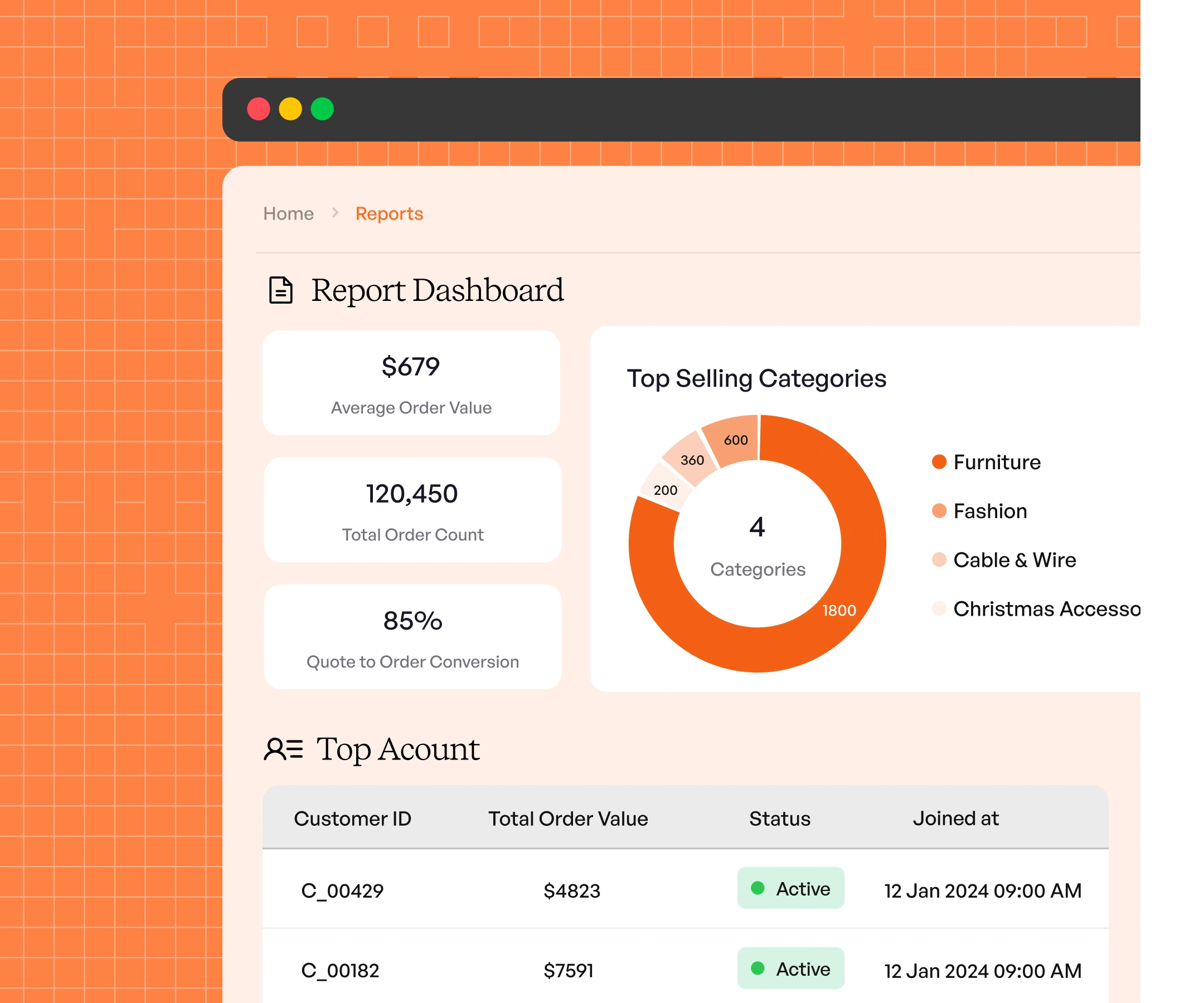Toggle the Cable & Wire legend entry
This screenshot has width=1204, height=1003.
(1014, 560)
